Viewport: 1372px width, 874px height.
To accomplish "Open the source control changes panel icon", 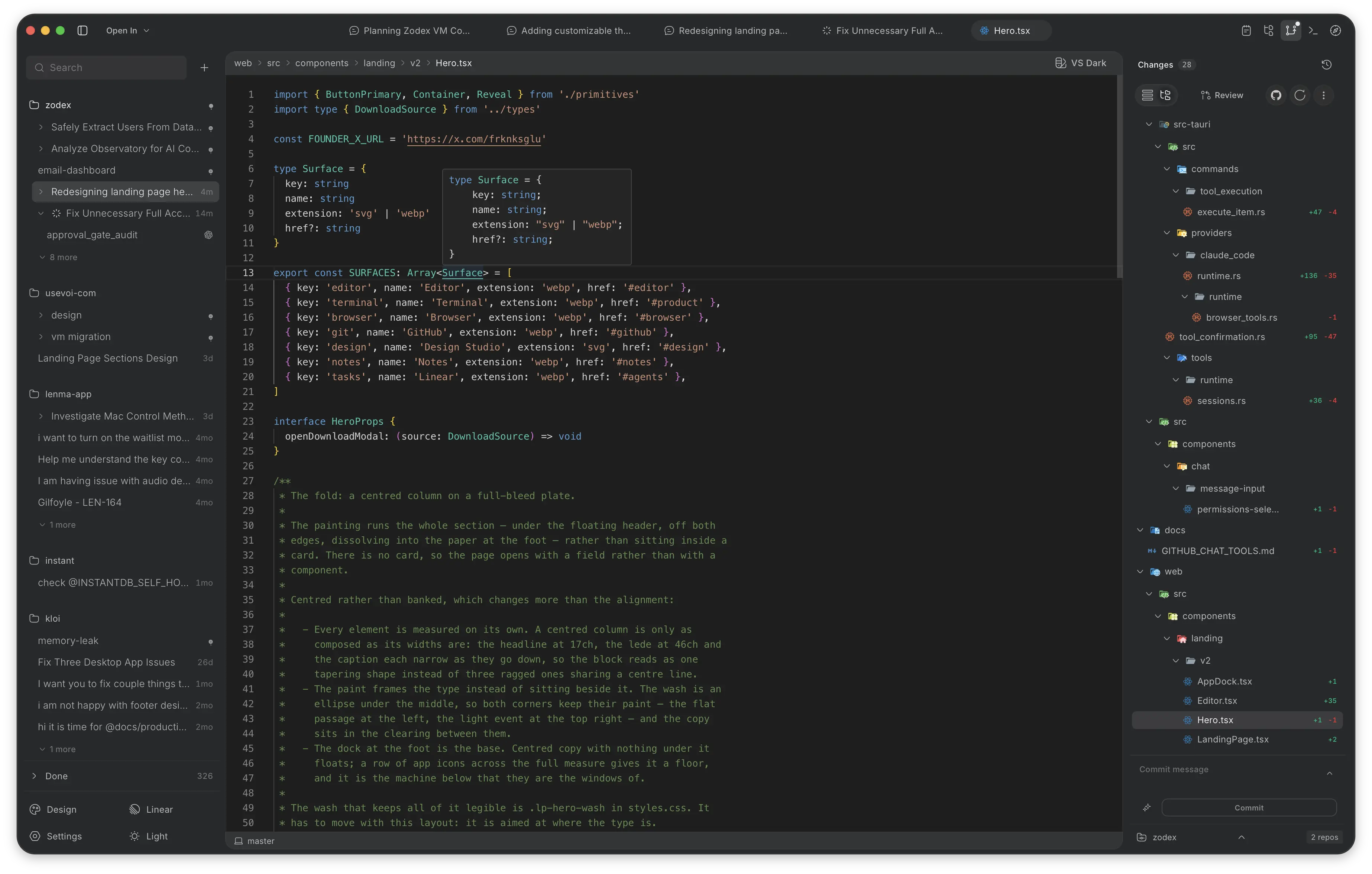I will click(1291, 31).
